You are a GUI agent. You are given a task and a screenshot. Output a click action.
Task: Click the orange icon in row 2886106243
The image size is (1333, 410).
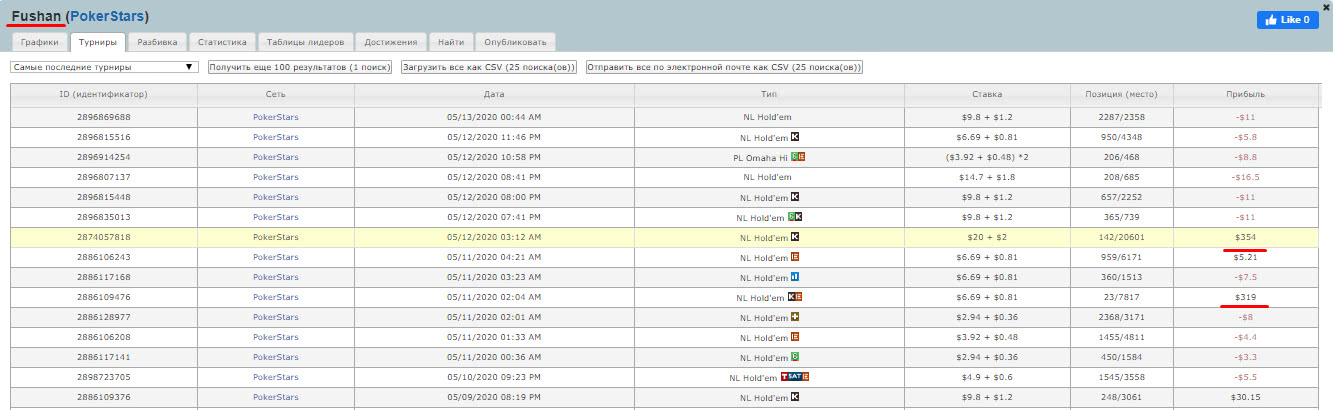click(x=796, y=256)
